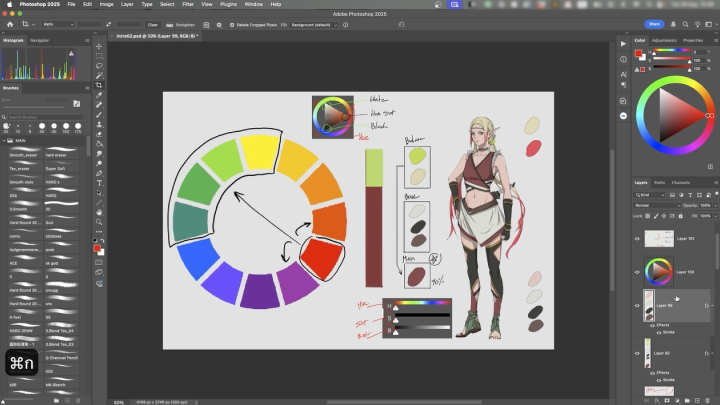The height and width of the screenshot is (405, 720).
Task: Click the foreground red color swatch in Color panel
Action: coord(639,53)
